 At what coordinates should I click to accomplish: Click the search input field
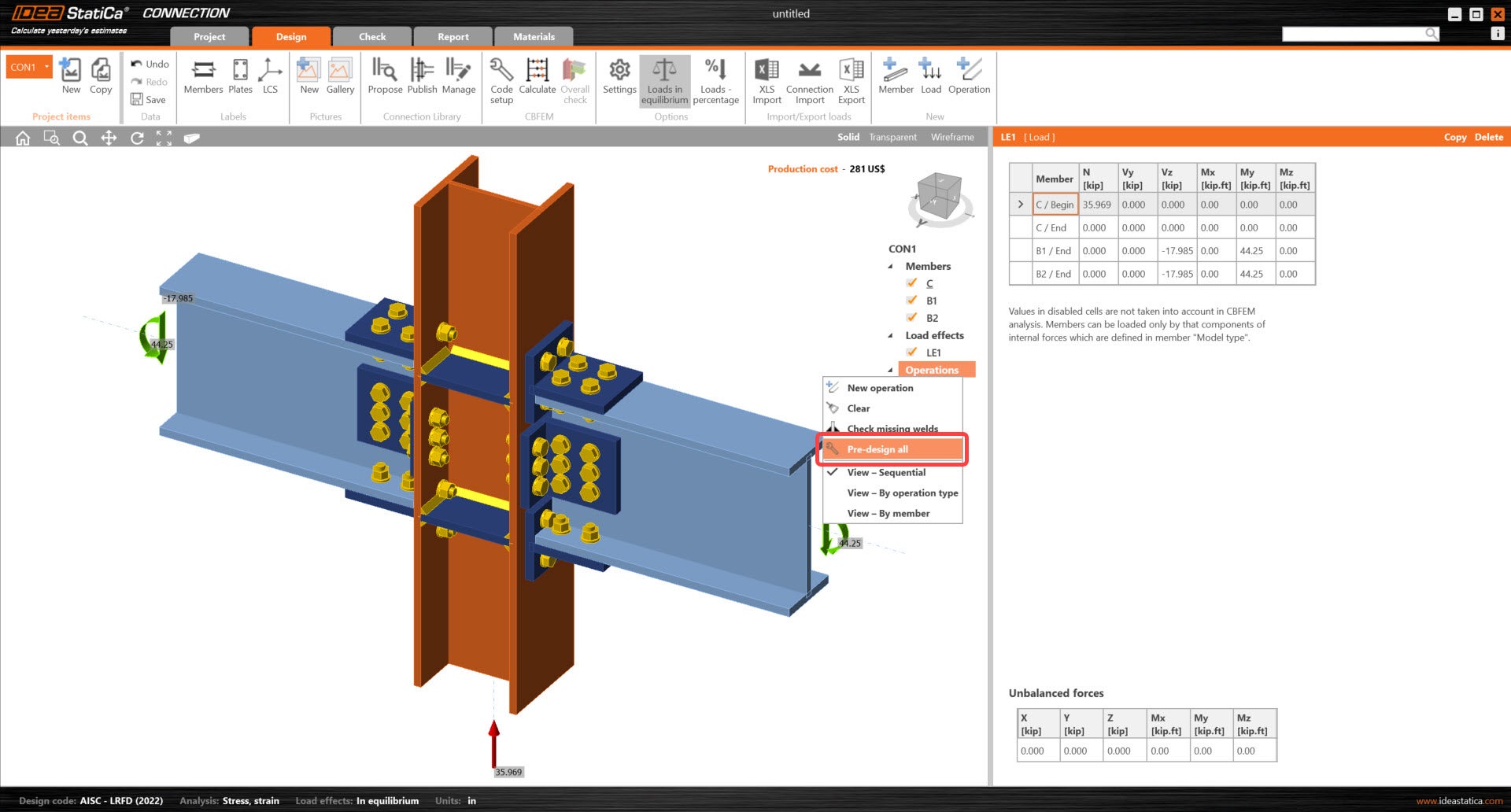click(1353, 34)
